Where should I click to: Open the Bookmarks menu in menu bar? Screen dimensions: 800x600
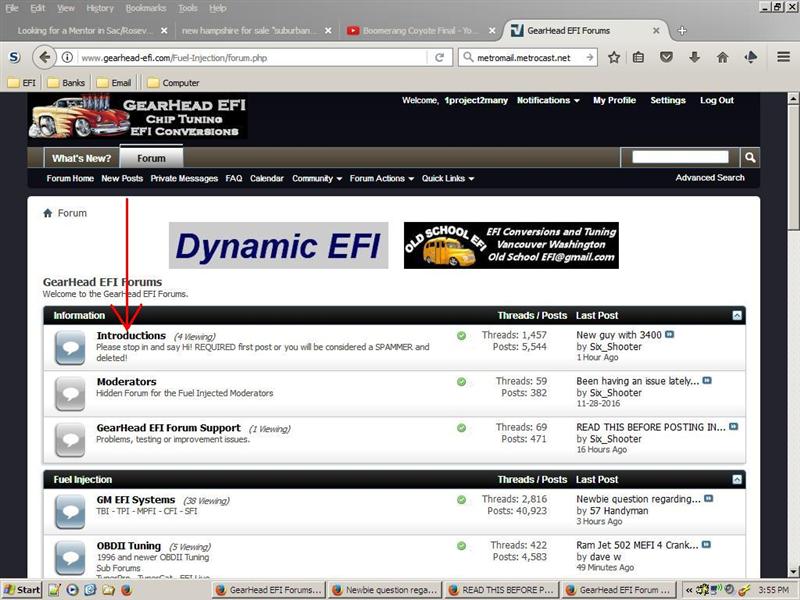click(146, 8)
